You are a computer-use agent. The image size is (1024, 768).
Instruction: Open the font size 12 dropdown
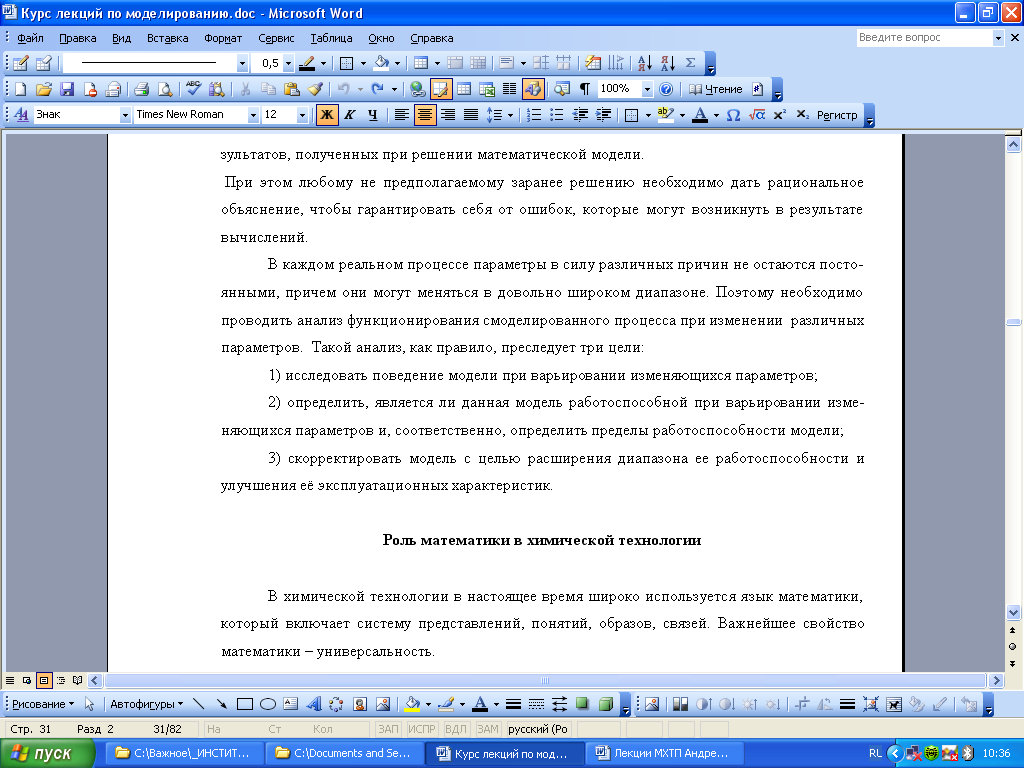tap(302, 115)
